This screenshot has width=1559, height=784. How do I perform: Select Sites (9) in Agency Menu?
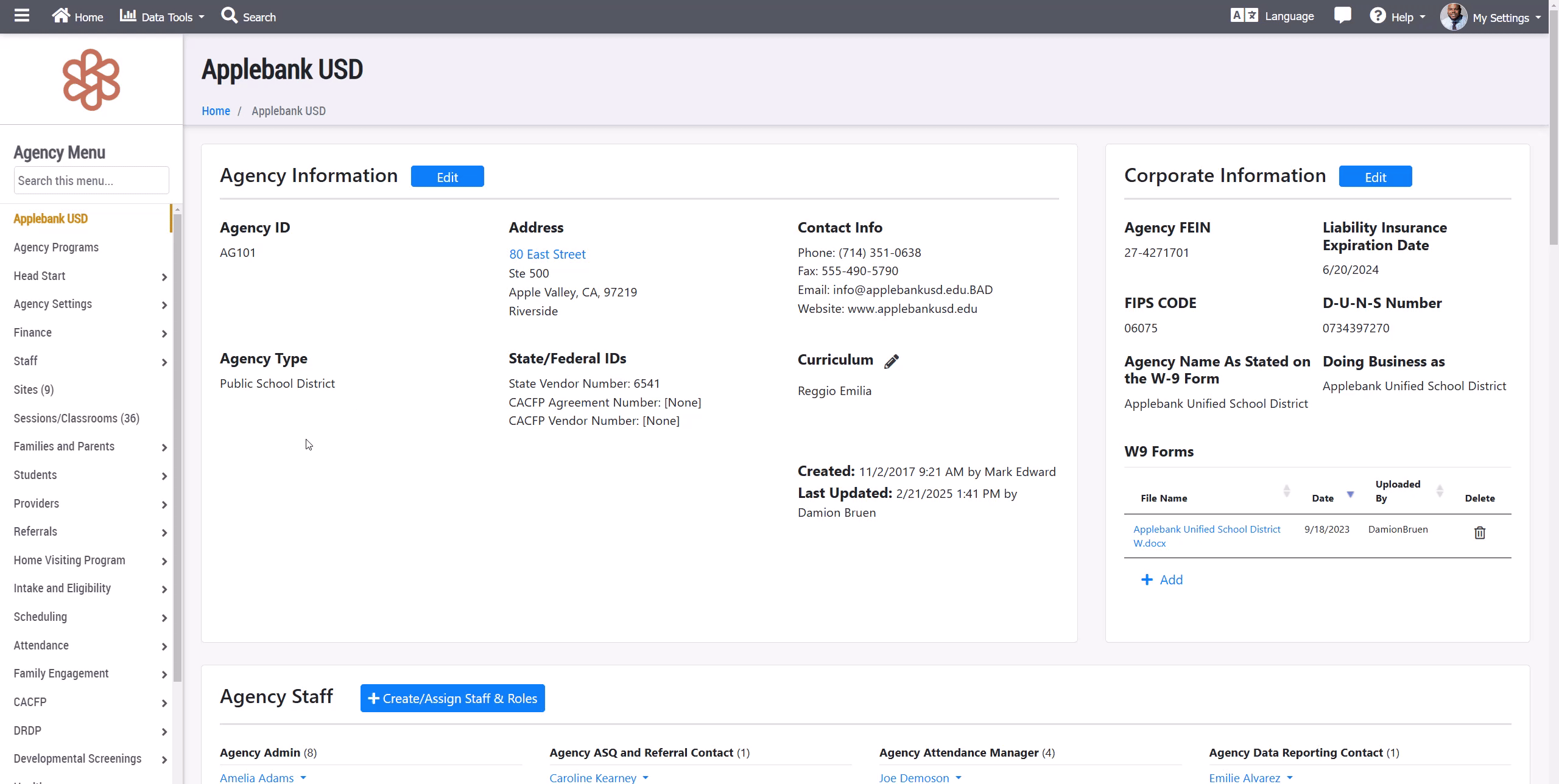pos(34,390)
